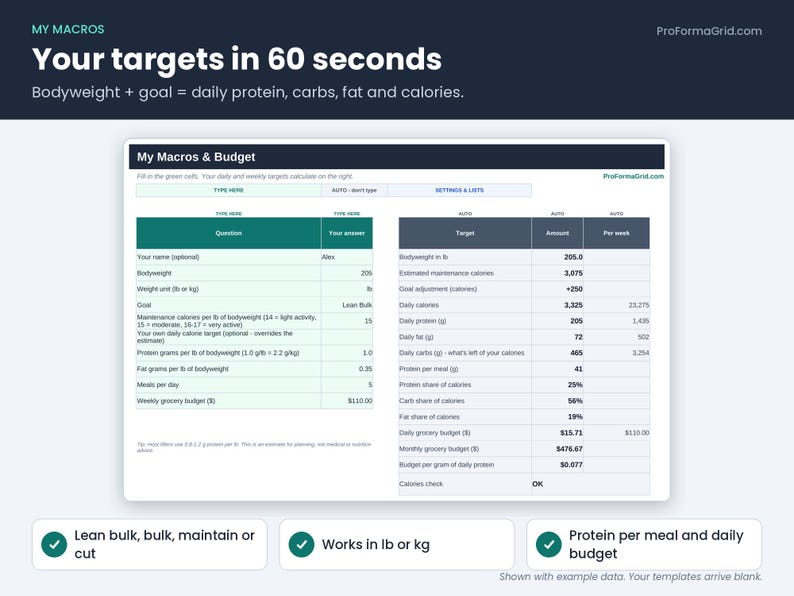The image size is (794, 596).
Task: Click Carb share of calories 56%
Action: 558,401
